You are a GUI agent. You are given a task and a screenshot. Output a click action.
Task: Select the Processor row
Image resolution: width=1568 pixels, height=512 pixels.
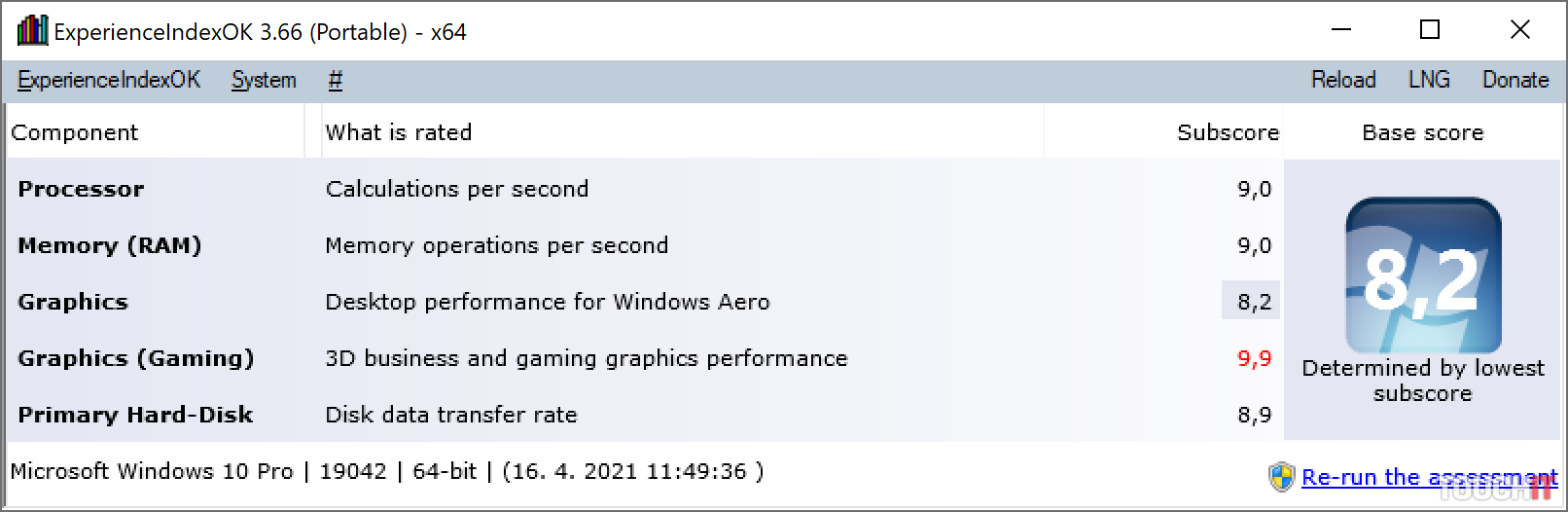tap(81, 189)
